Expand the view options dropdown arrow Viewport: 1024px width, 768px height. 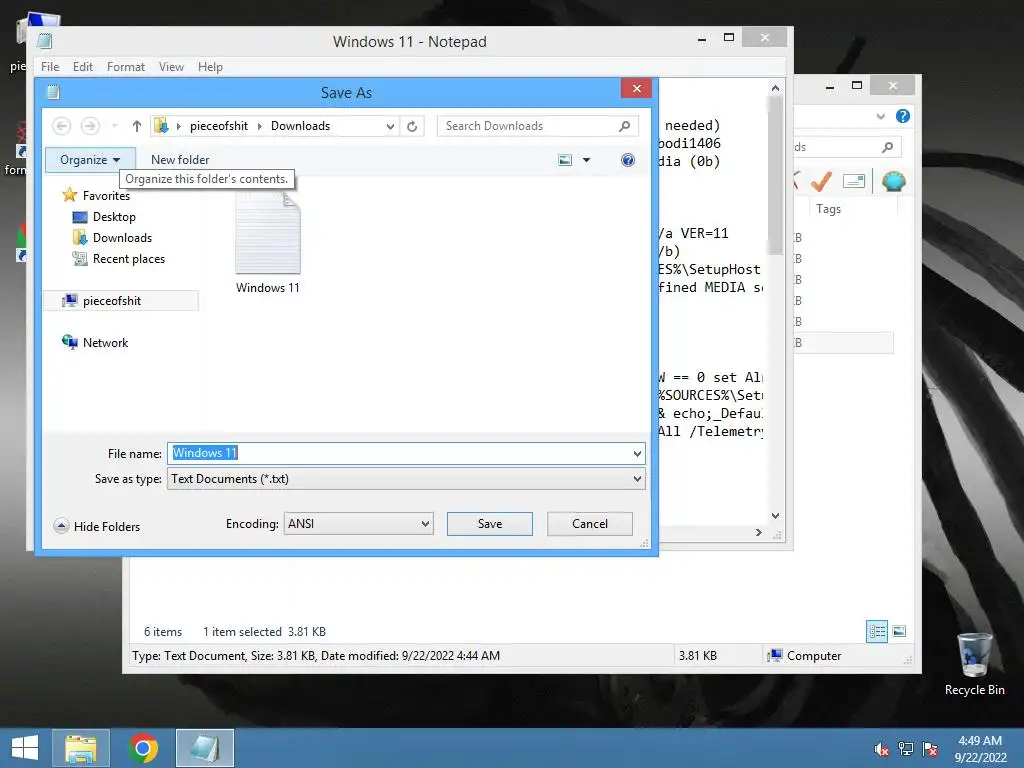click(x=586, y=160)
